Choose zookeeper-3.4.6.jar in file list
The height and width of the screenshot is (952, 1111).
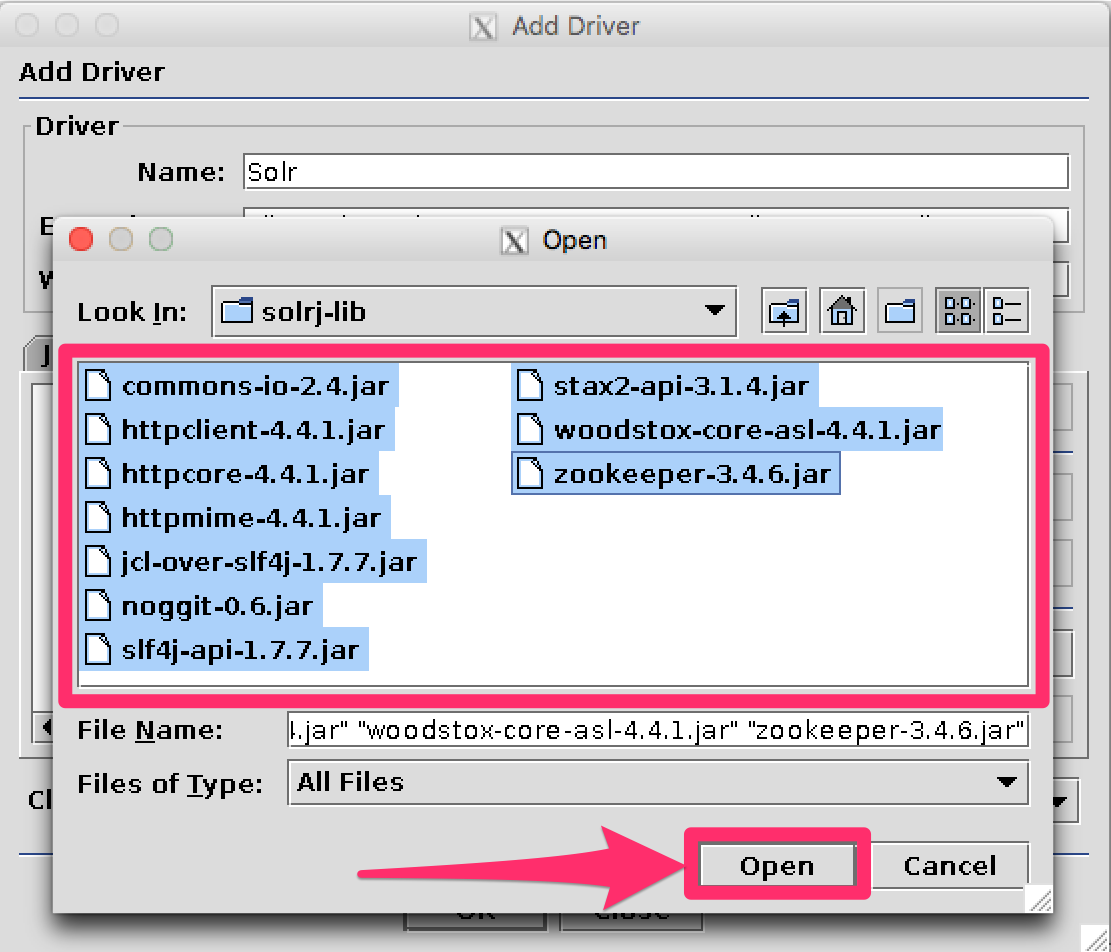(691, 474)
